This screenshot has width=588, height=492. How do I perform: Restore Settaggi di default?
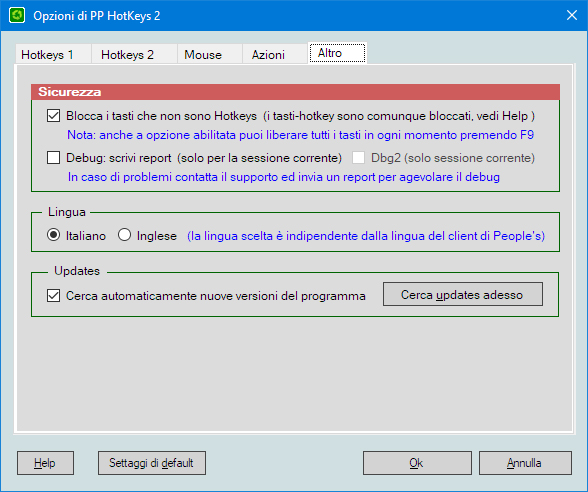(152, 463)
